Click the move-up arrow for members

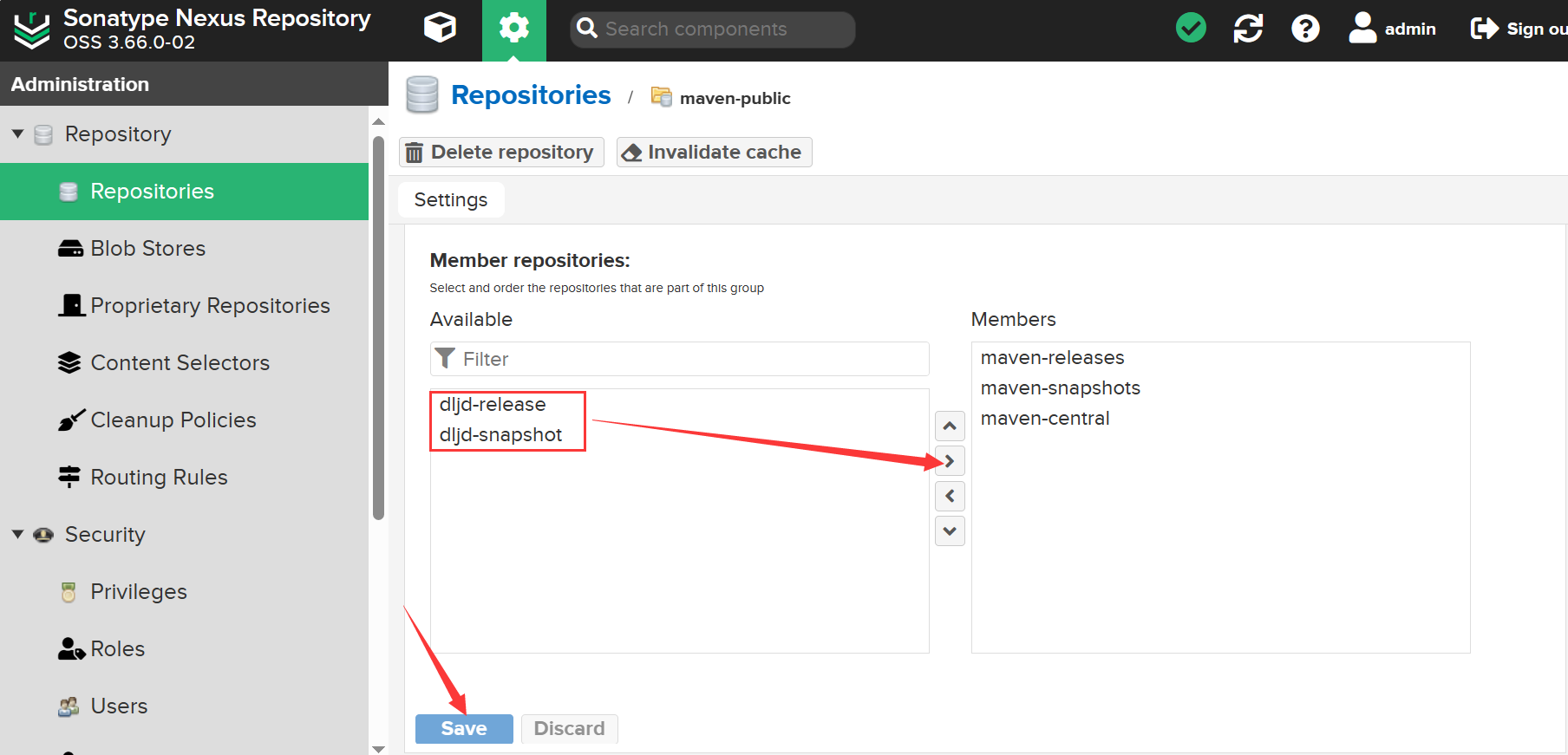pyautogui.click(x=950, y=426)
